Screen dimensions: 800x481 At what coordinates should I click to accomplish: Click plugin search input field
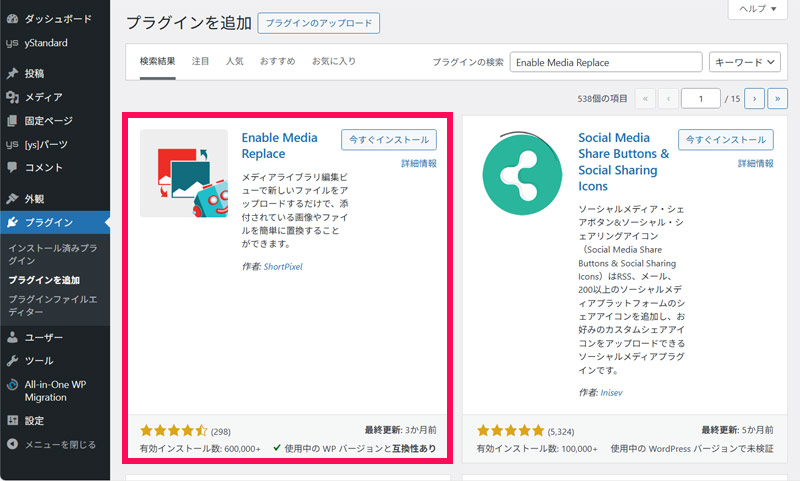[606, 62]
